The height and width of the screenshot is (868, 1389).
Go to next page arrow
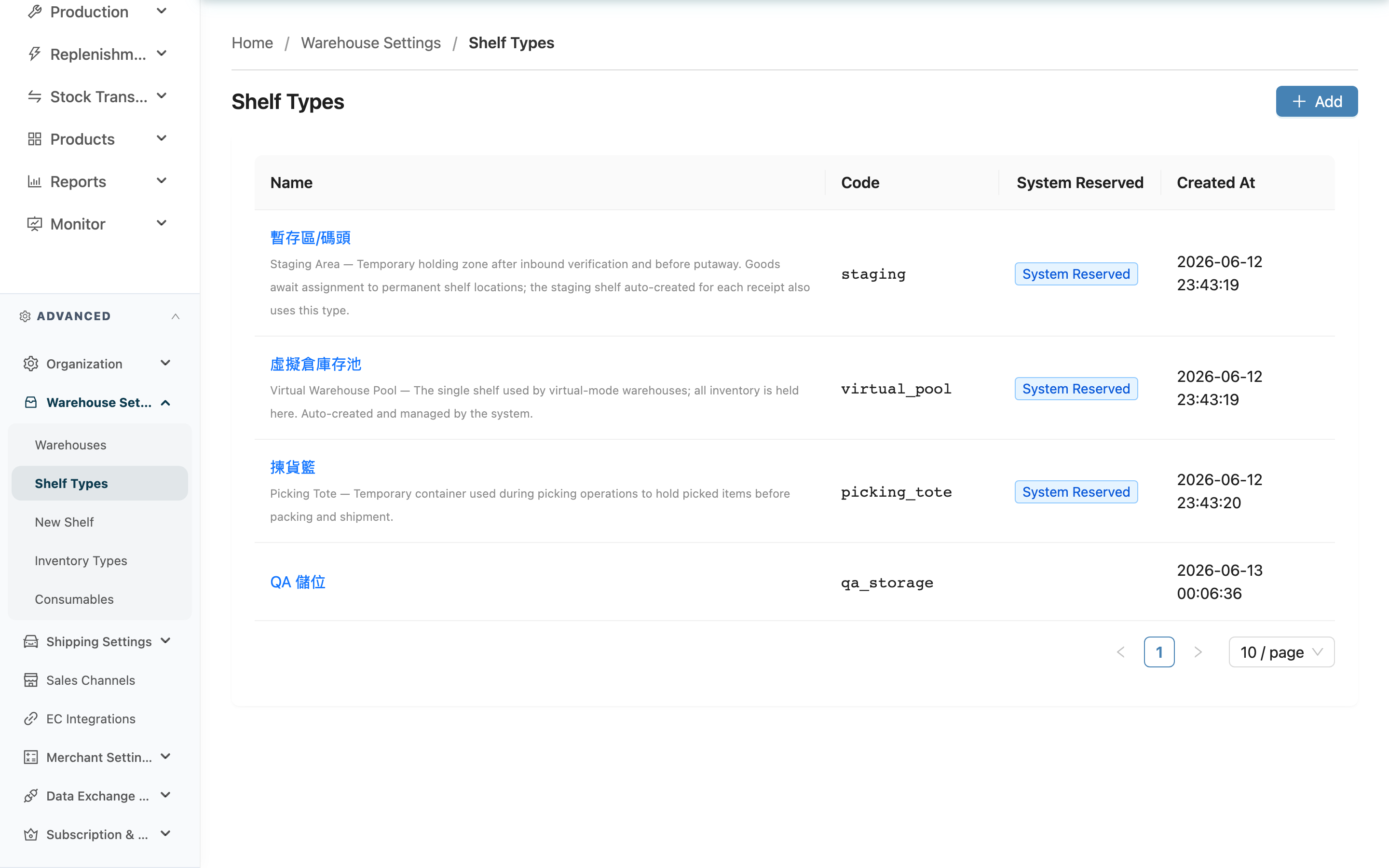pyautogui.click(x=1198, y=652)
